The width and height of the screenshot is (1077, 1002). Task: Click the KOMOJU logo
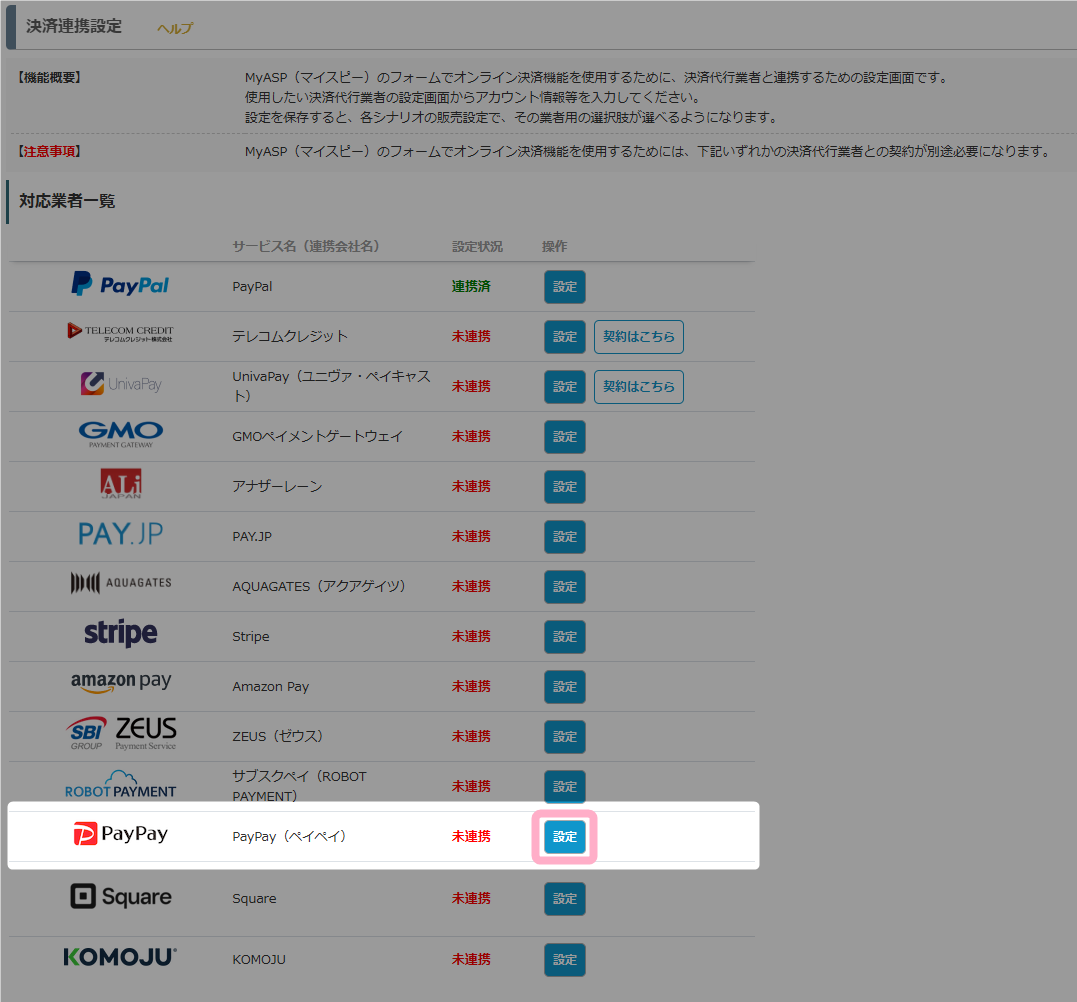pos(120,958)
